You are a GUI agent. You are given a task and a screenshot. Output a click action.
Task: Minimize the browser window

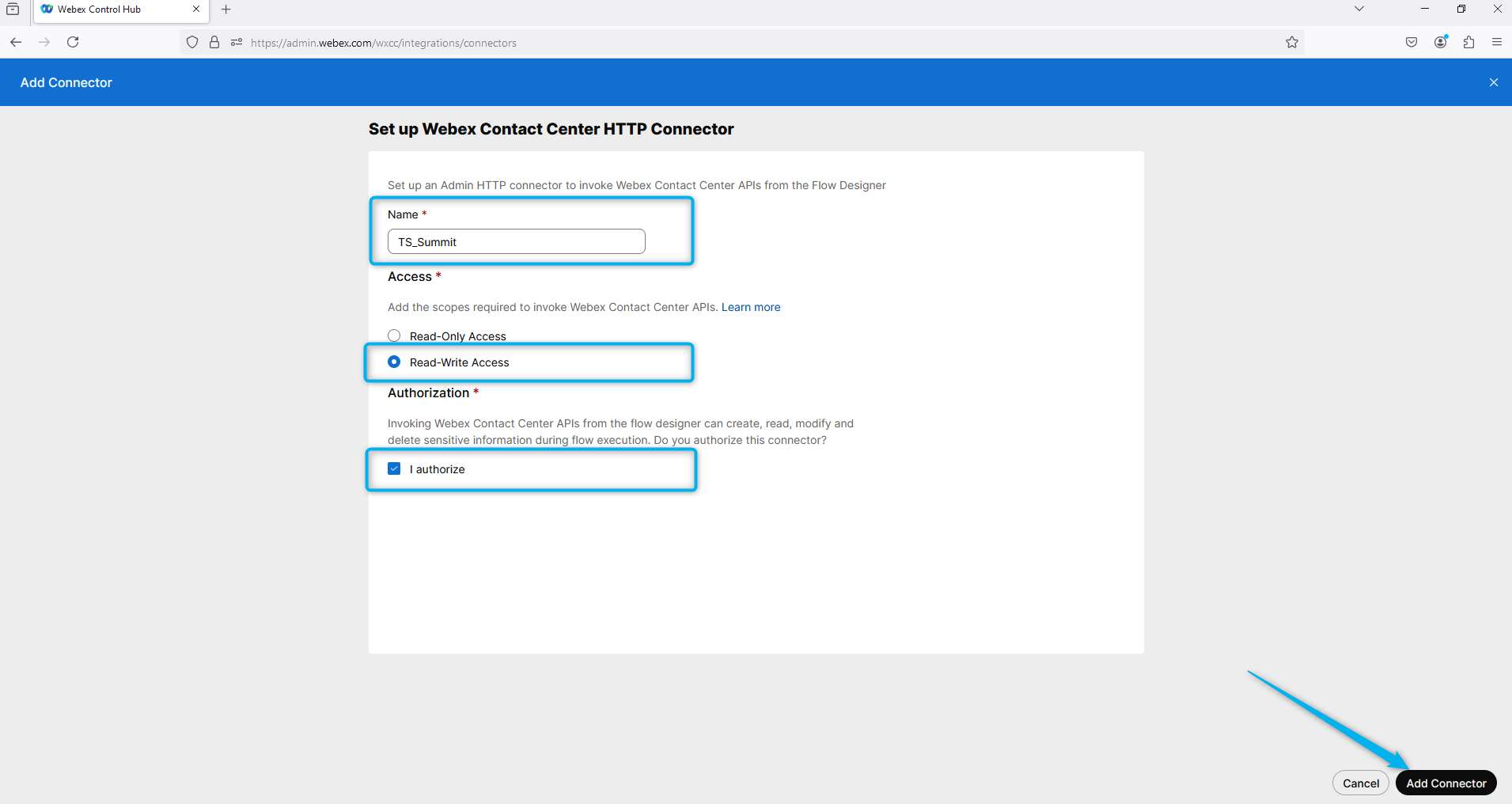[1425, 9]
